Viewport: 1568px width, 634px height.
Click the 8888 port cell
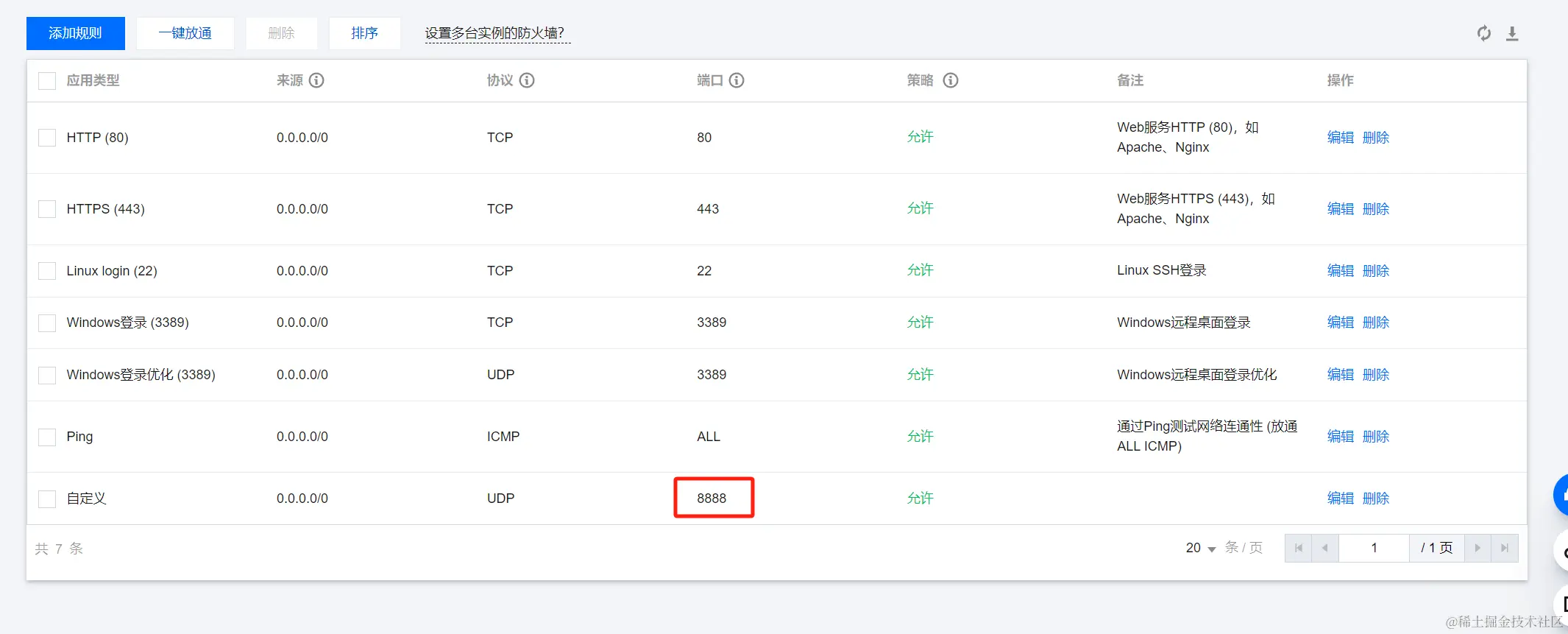[712, 499]
